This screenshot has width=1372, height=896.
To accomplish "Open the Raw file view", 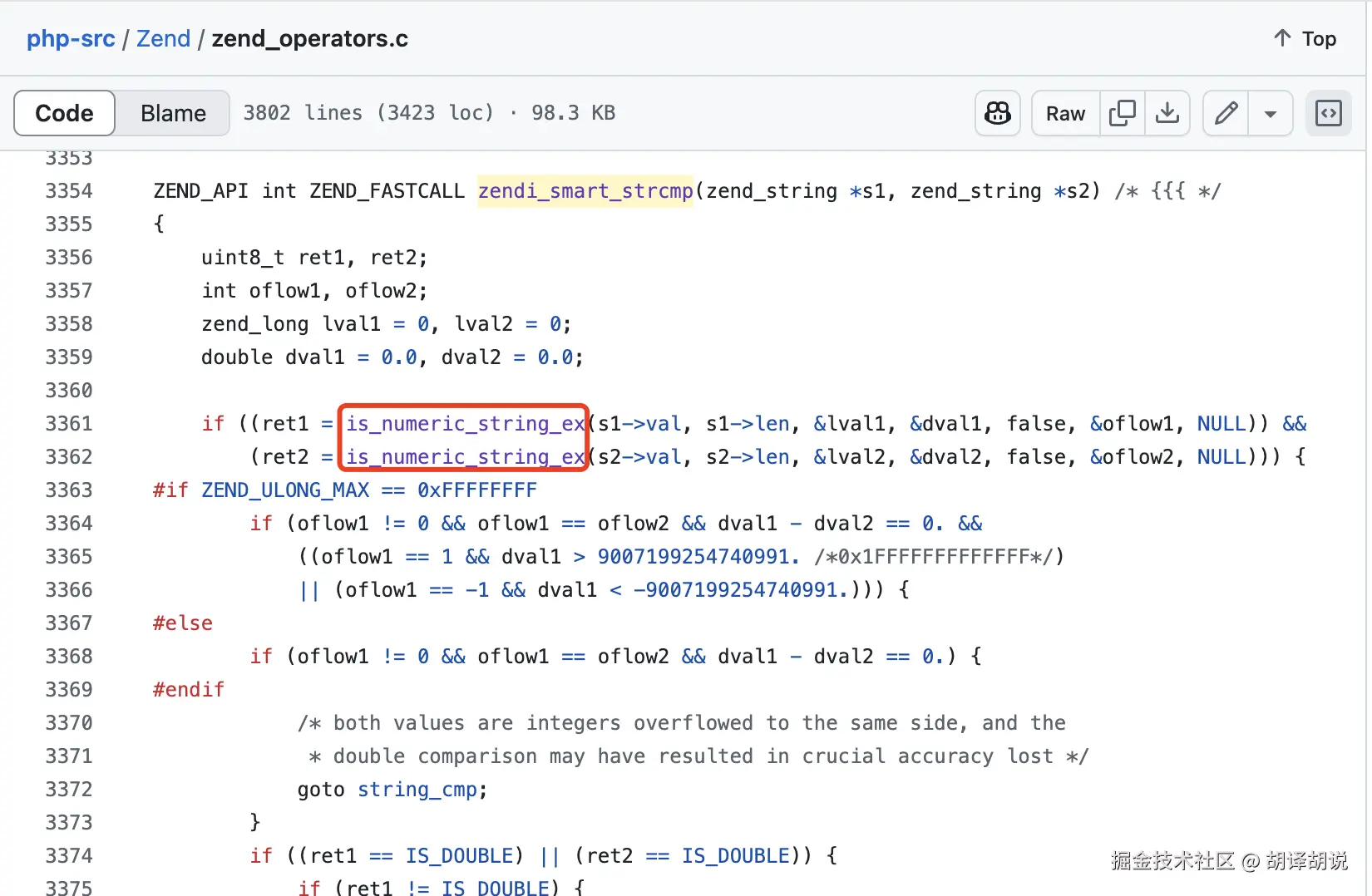I will click(1065, 113).
